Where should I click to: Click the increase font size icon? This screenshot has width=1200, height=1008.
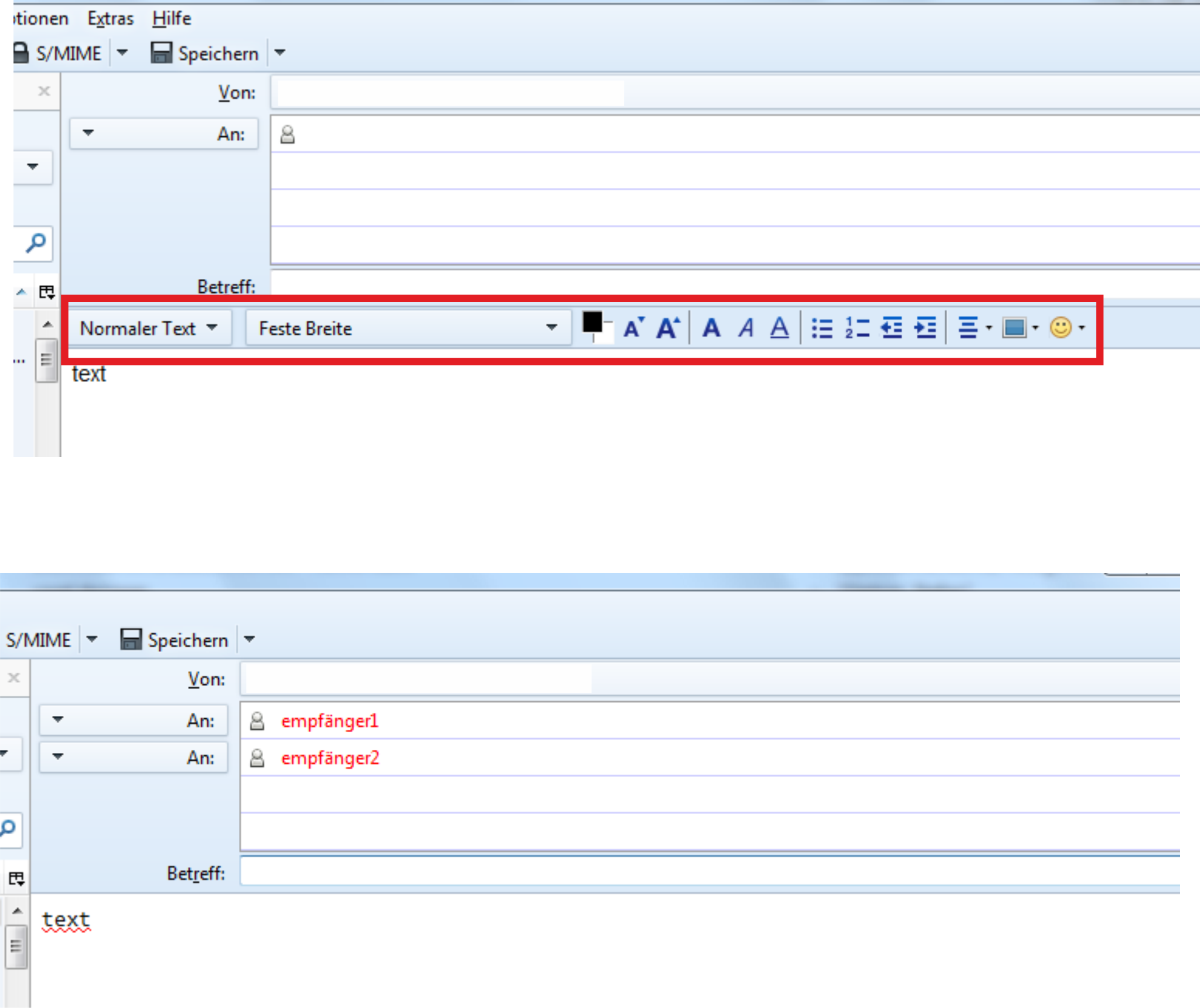point(668,328)
